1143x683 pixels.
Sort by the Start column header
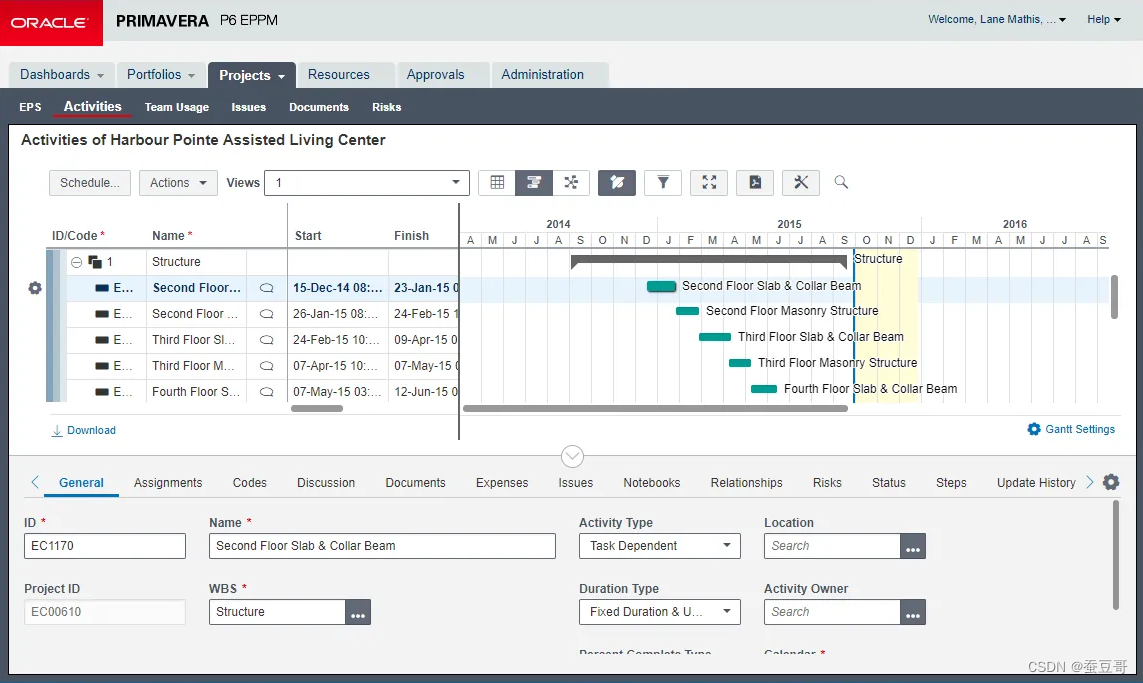tap(308, 235)
